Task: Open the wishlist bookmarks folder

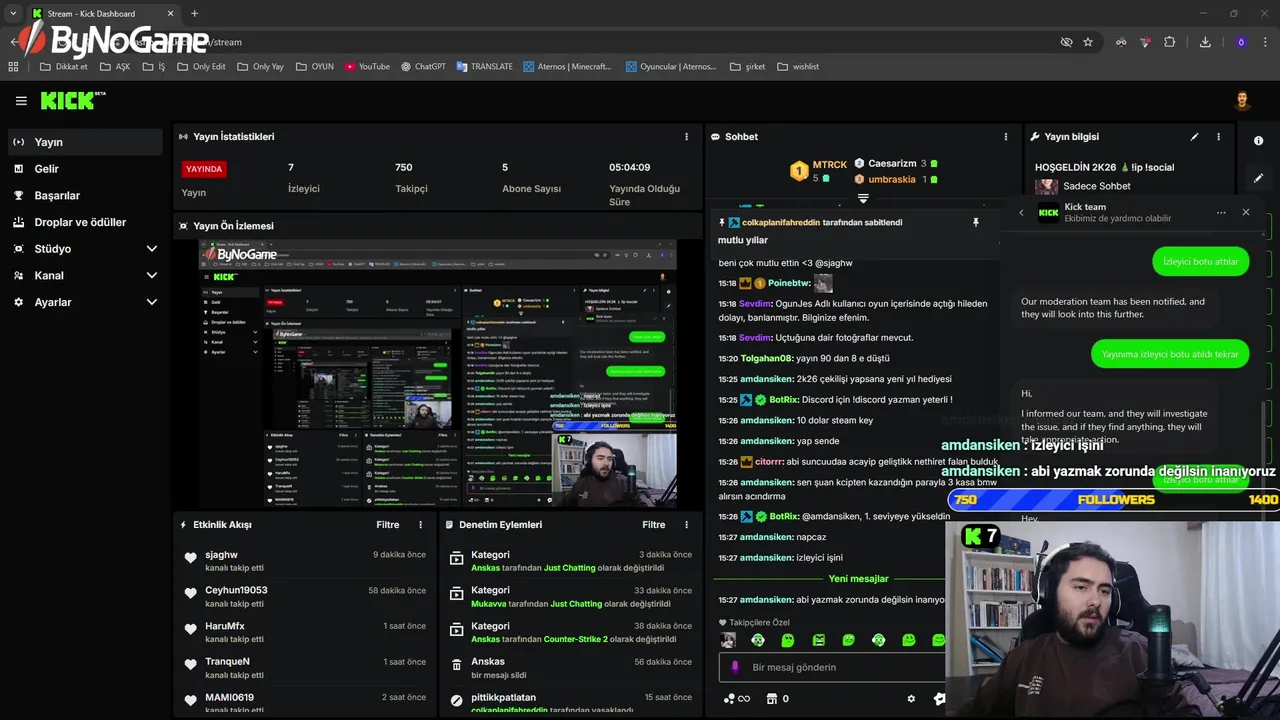Action: coord(797,67)
